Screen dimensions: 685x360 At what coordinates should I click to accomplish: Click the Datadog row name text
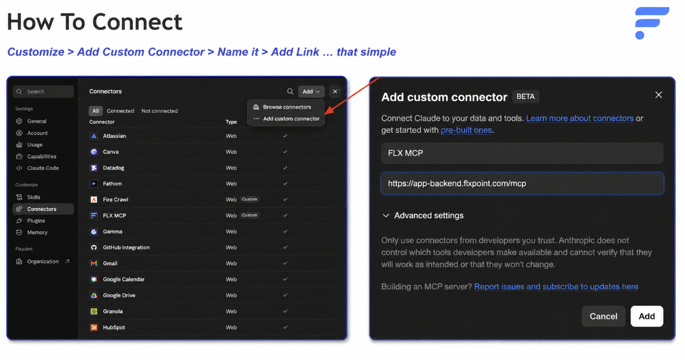pyautogui.click(x=113, y=168)
